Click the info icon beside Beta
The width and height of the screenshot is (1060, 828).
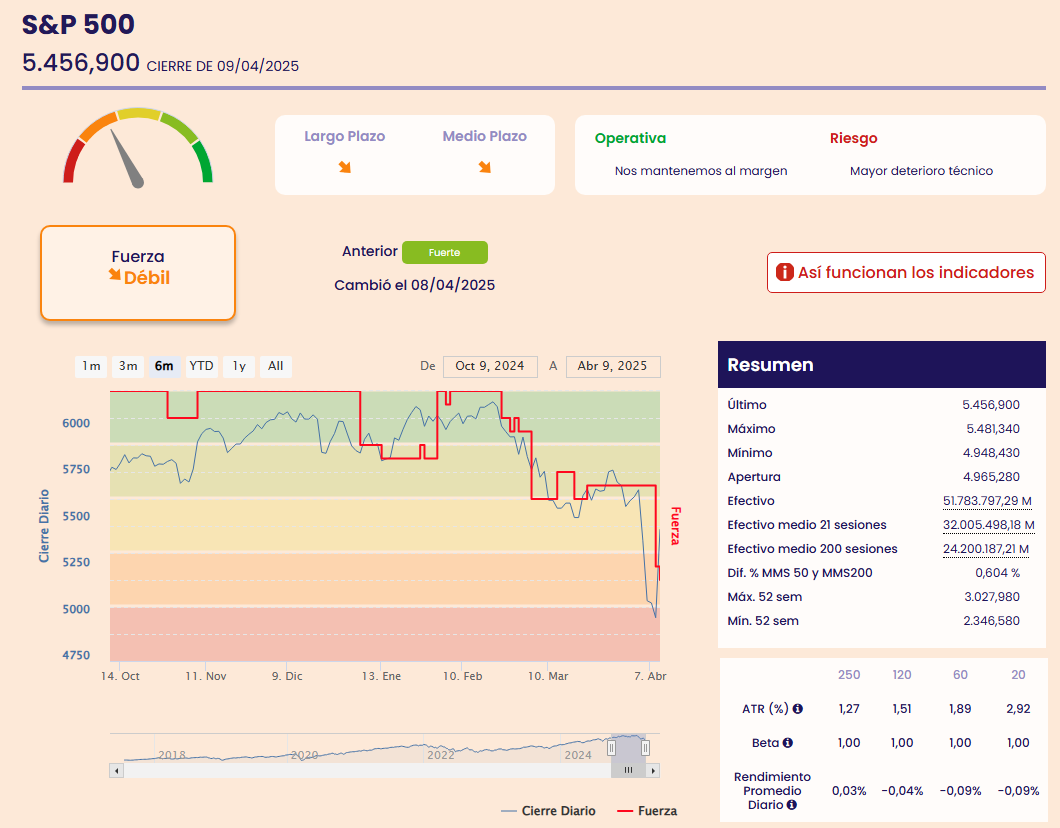click(787, 743)
